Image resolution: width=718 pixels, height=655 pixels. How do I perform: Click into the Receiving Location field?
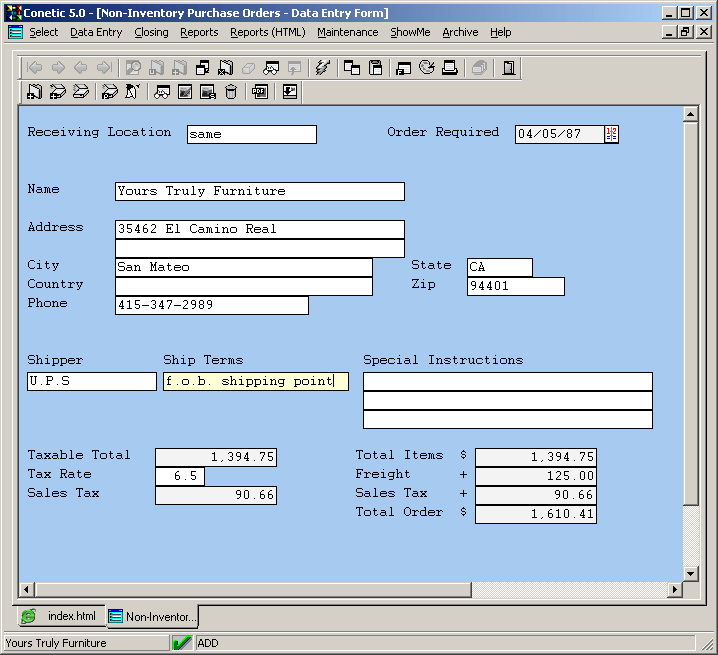251,134
